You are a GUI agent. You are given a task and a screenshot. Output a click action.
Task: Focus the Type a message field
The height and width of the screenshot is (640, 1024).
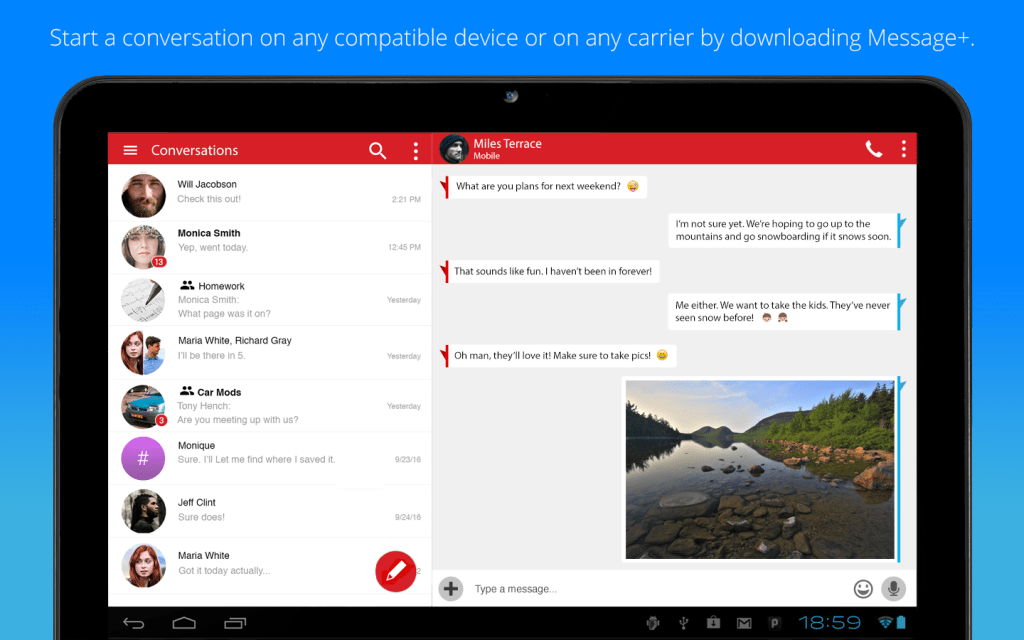point(650,589)
